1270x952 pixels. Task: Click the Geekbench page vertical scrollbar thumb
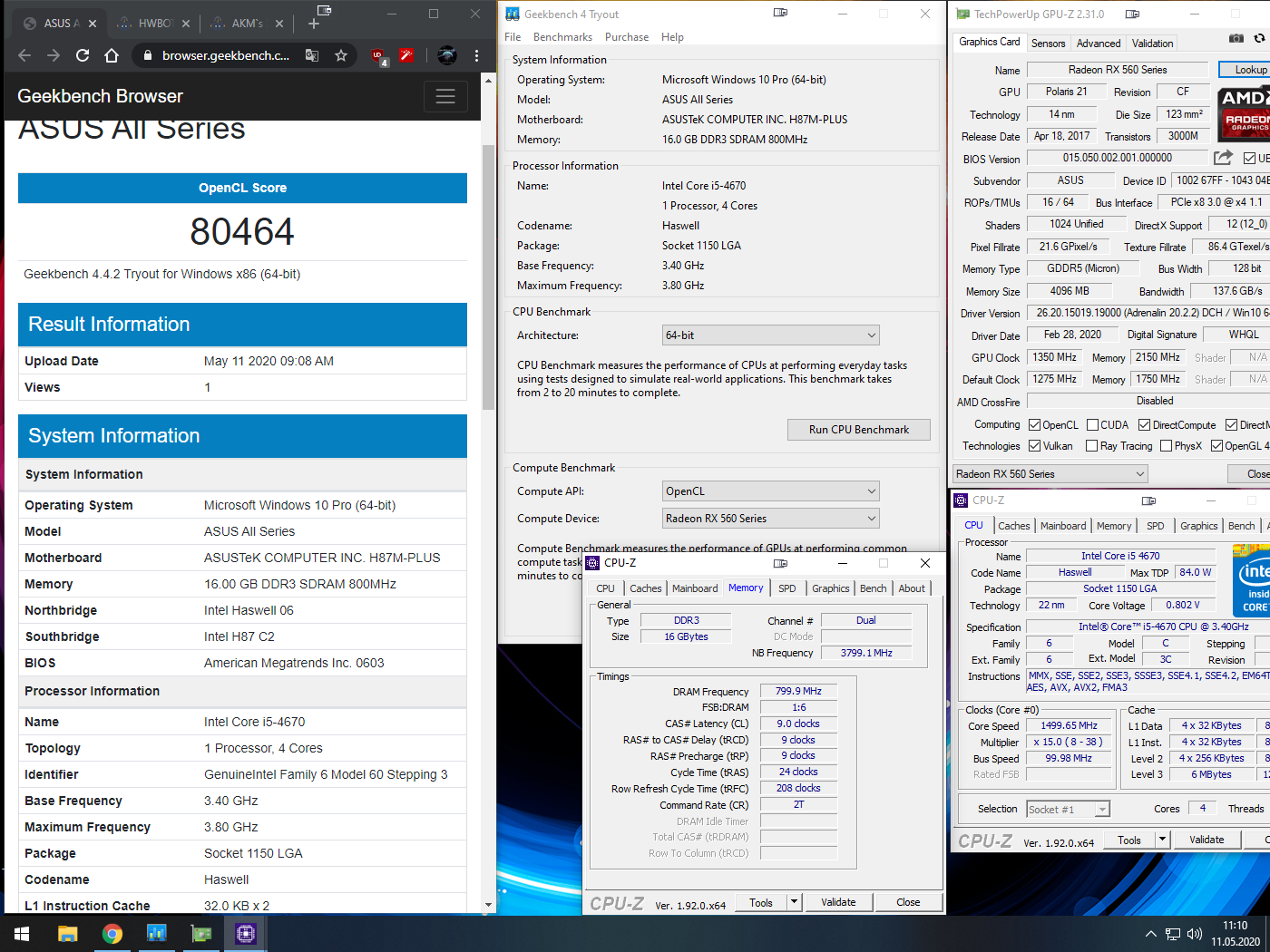pyautogui.click(x=488, y=277)
